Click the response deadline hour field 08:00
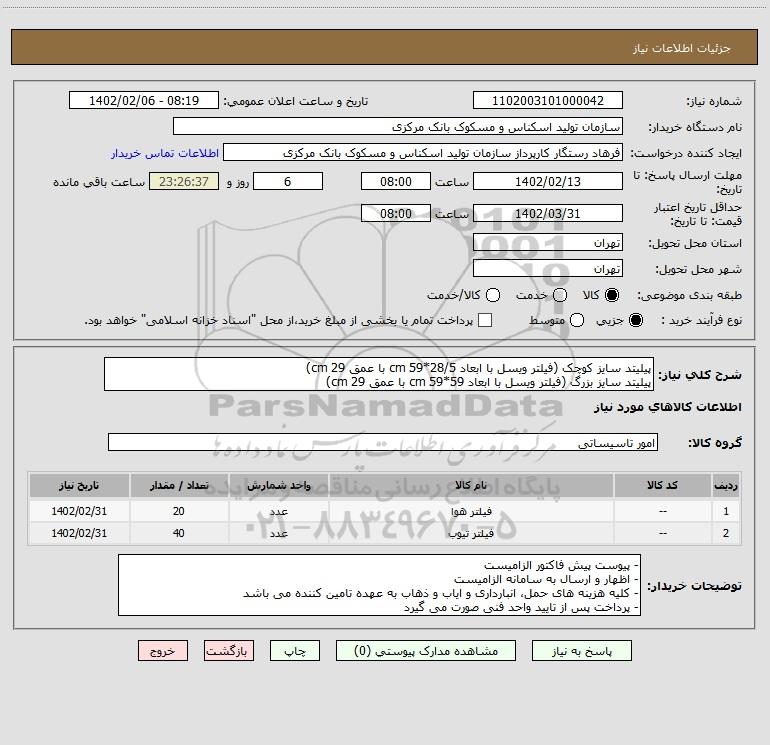770x745 pixels. pos(396,181)
